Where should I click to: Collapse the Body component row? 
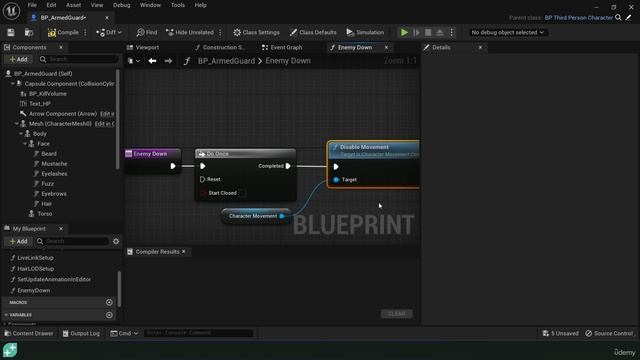[21, 133]
